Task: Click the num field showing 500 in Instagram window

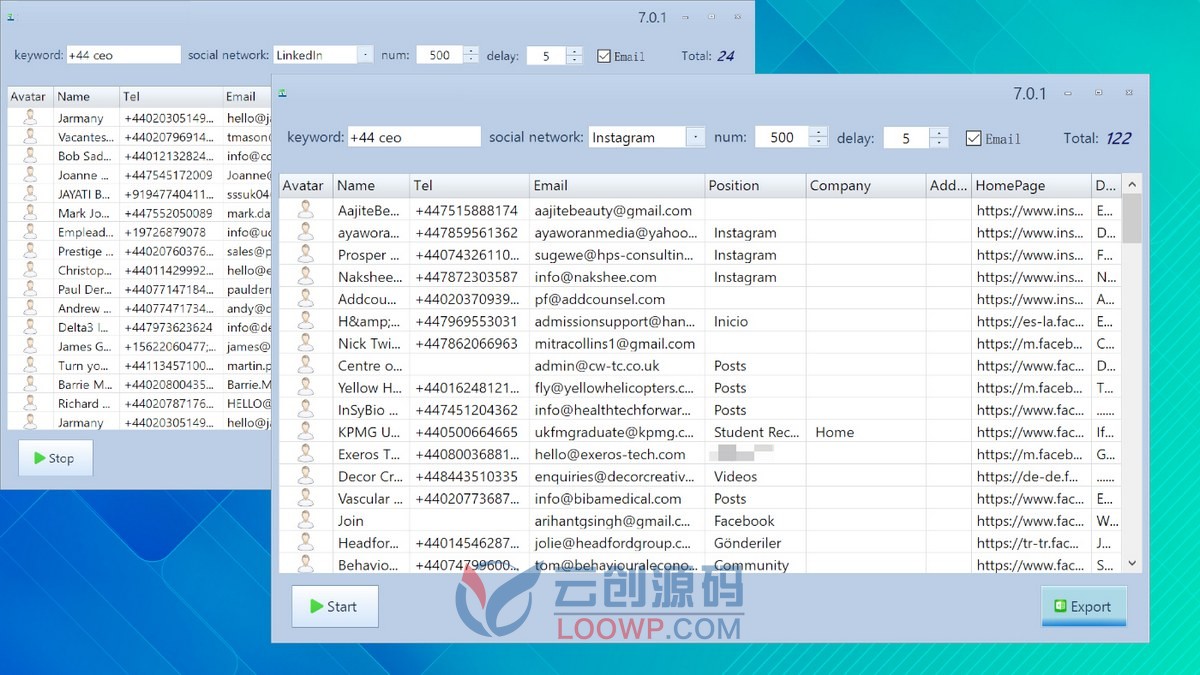Action: click(x=782, y=137)
